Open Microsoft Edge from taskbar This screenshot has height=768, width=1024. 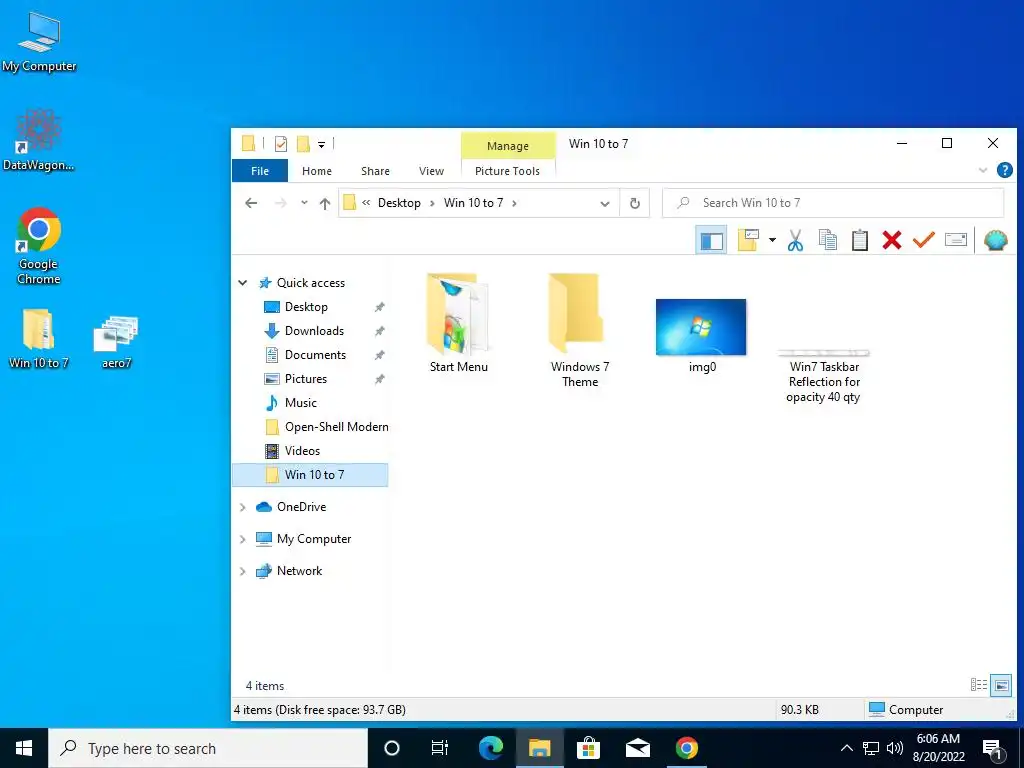tap(490, 748)
